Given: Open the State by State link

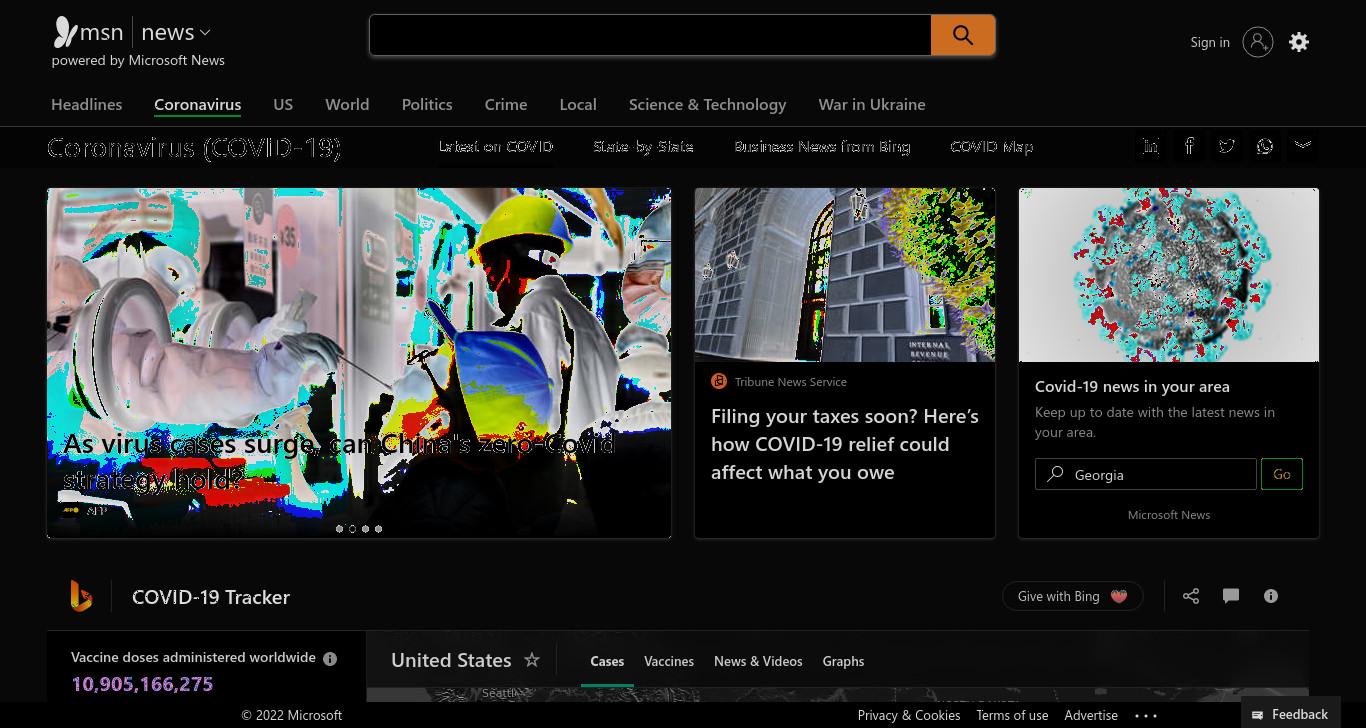Looking at the screenshot, I should pyautogui.click(x=643, y=146).
